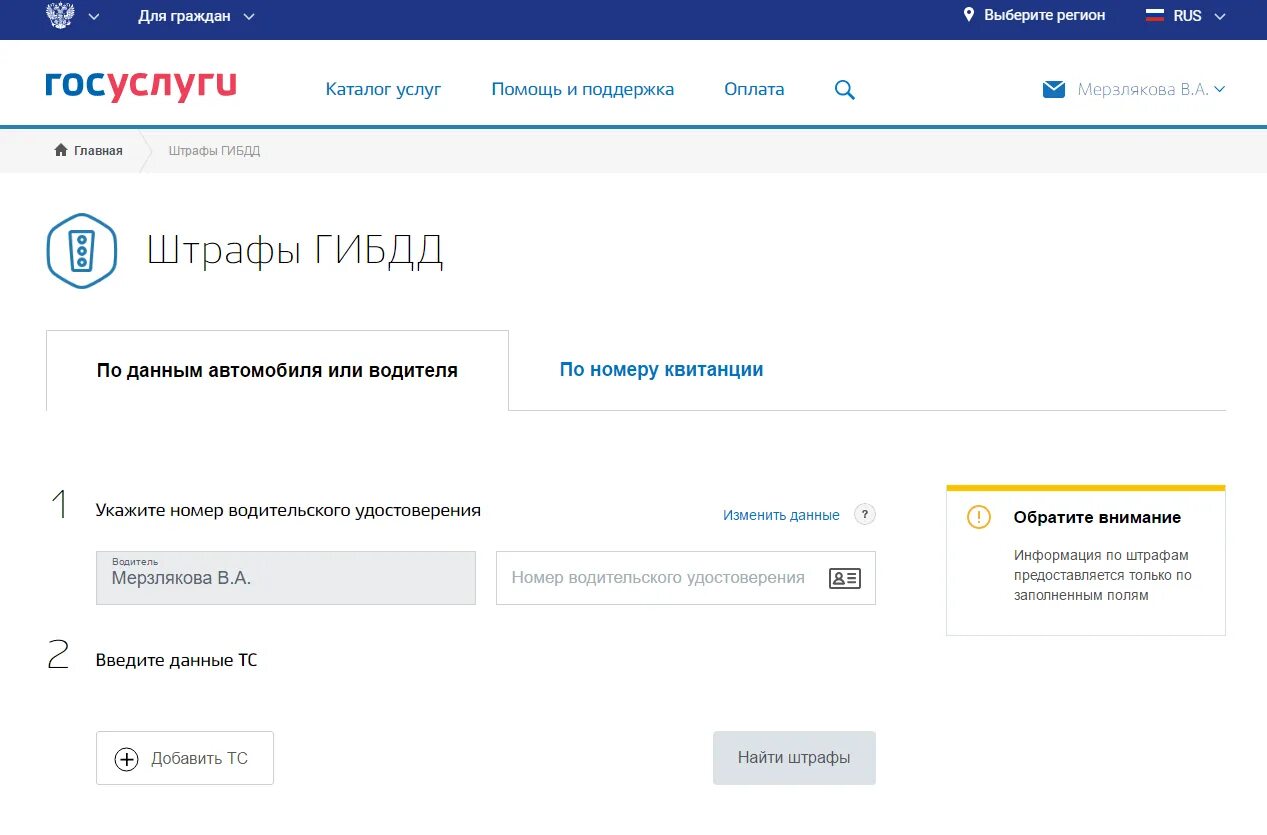Image resolution: width=1267 pixels, height=835 pixels.
Task: Open the 'Для граждан' audience dropdown
Action: click(196, 16)
